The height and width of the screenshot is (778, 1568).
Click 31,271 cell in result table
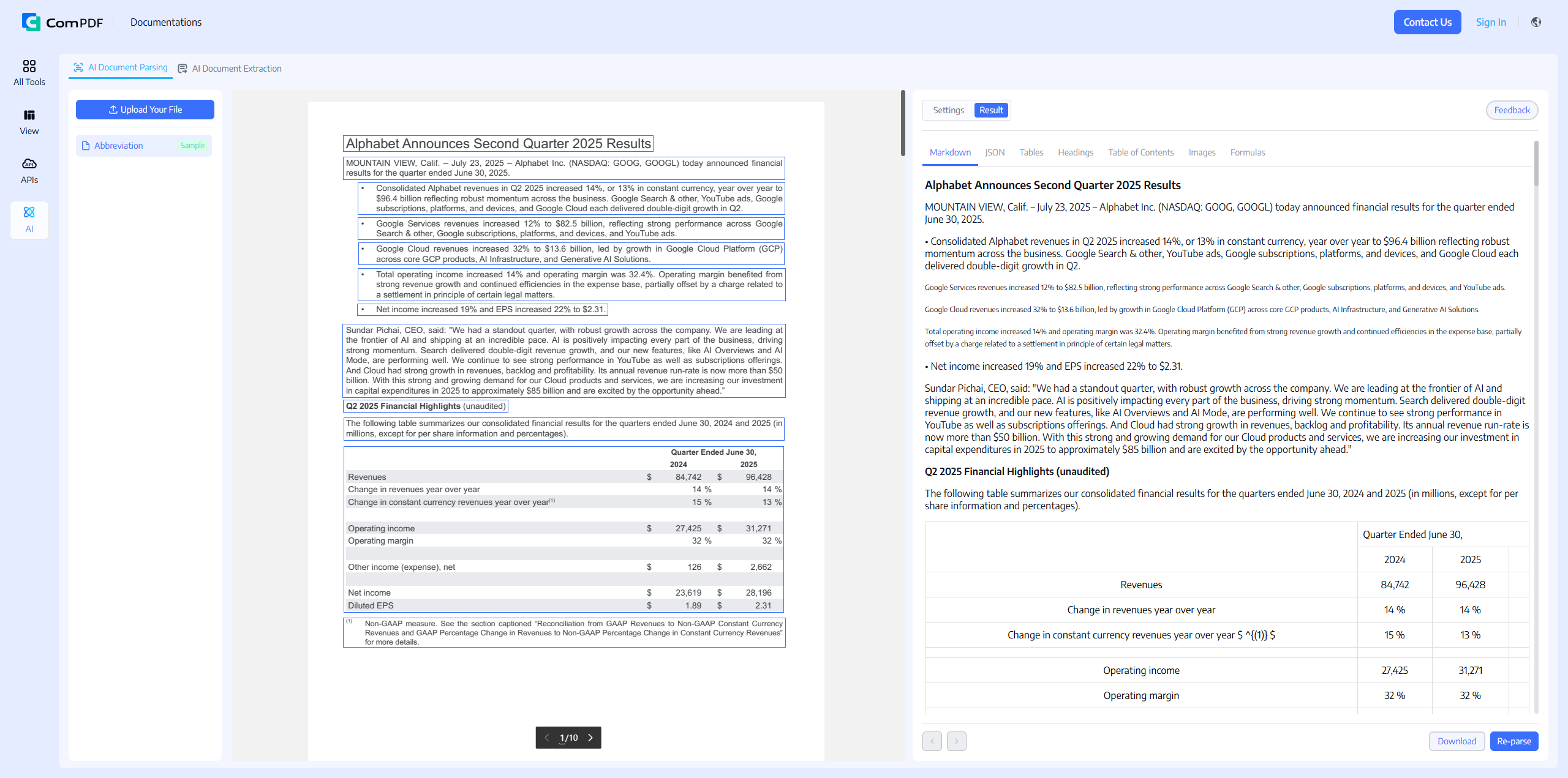(1470, 670)
